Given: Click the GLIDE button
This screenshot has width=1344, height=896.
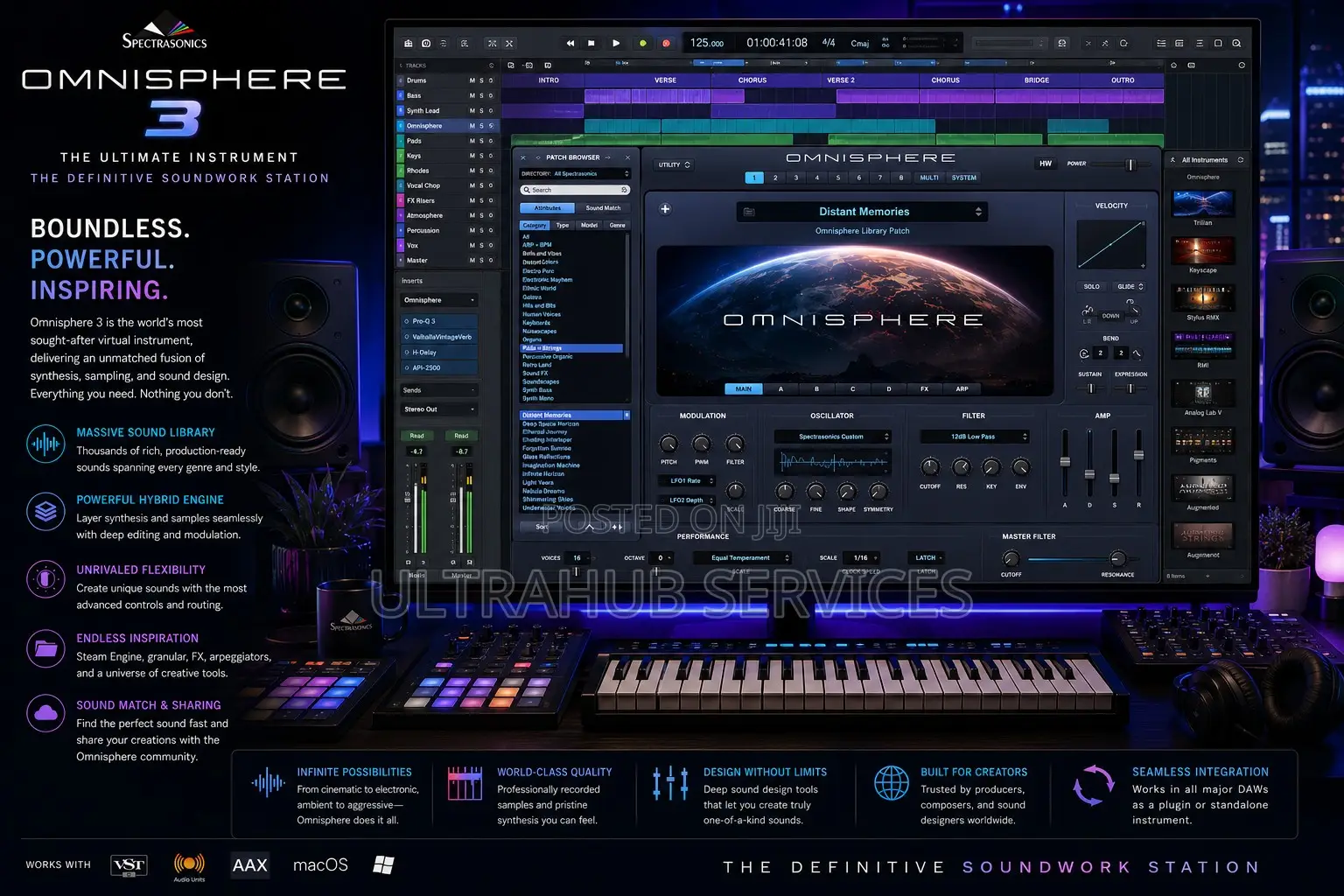Looking at the screenshot, I should [x=1129, y=286].
